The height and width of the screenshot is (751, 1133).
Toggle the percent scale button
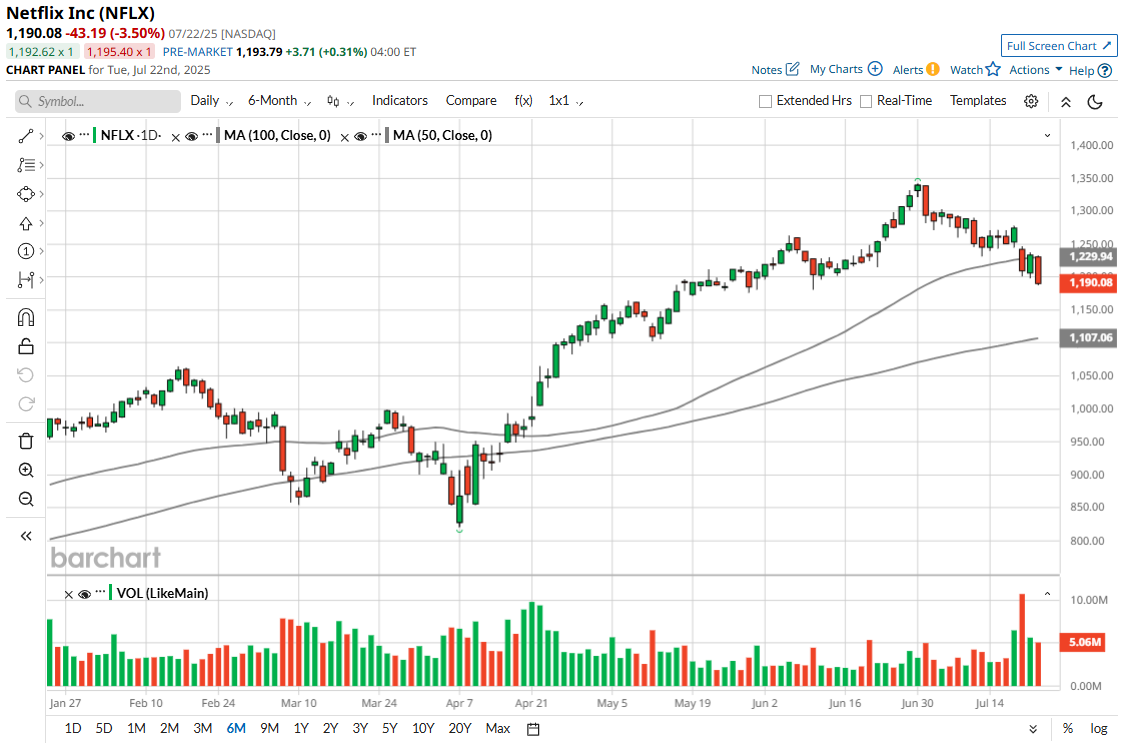[x=1068, y=729]
